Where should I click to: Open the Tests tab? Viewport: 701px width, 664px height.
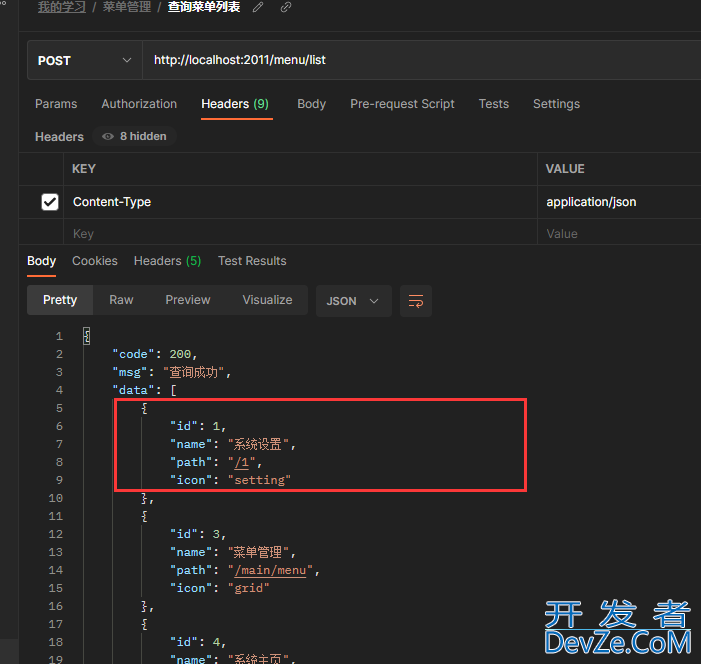[x=494, y=104]
